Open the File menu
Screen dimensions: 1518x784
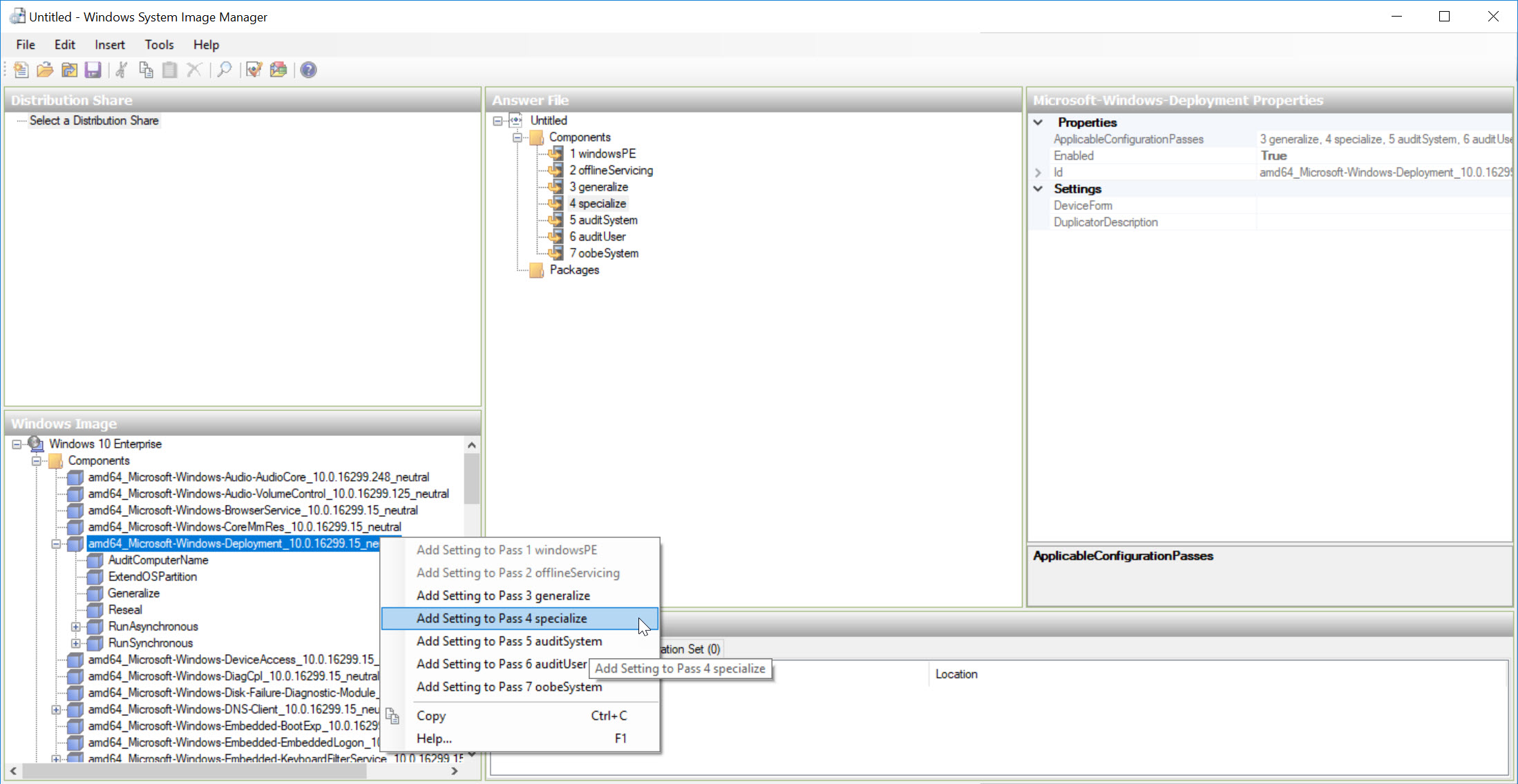click(26, 44)
